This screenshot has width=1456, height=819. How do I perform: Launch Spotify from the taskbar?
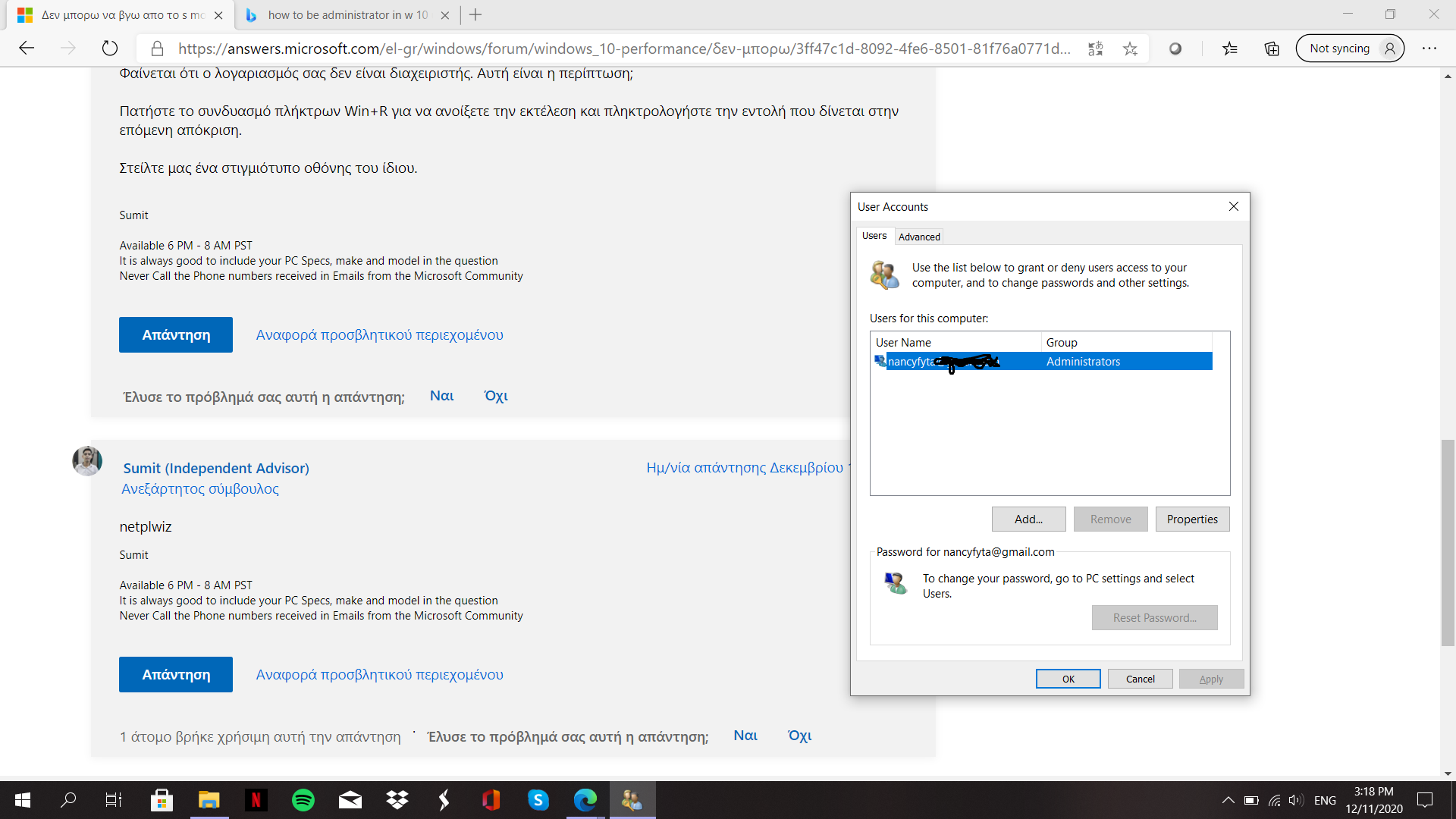pyautogui.click(x=303, y=800)
